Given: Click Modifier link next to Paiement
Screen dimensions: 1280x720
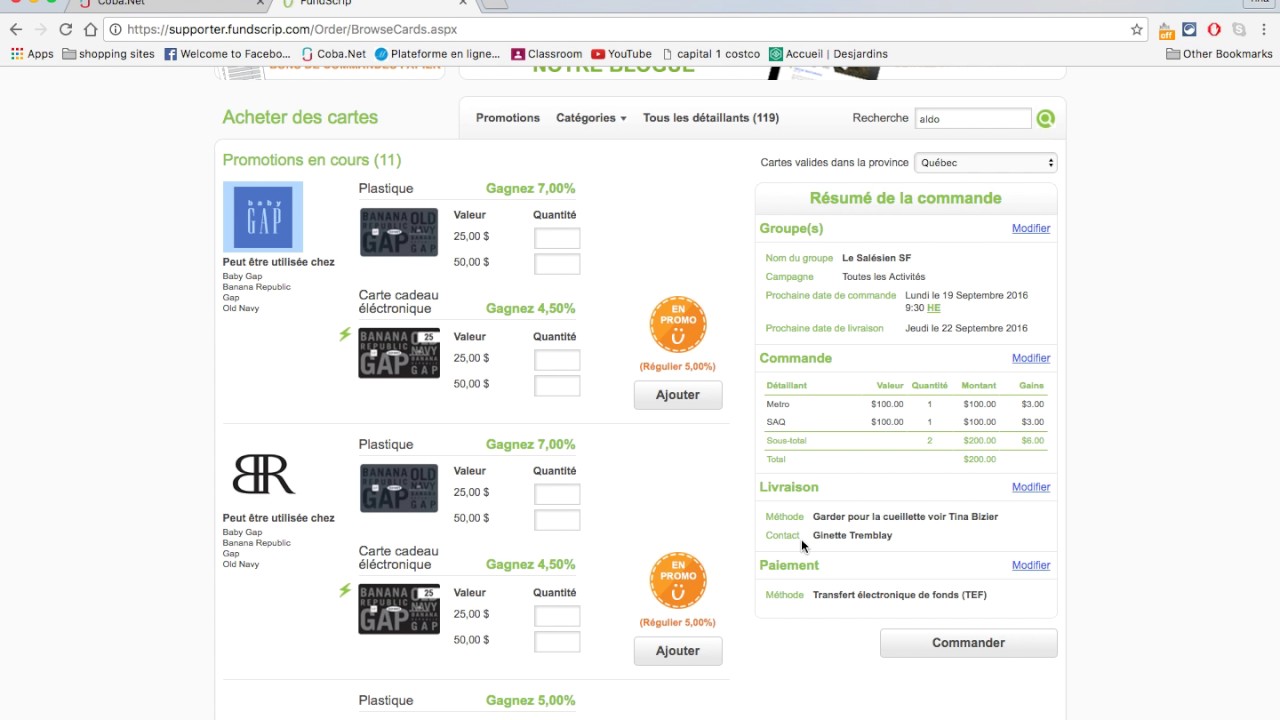Looking at the screenshot, I should point(1031,565).
